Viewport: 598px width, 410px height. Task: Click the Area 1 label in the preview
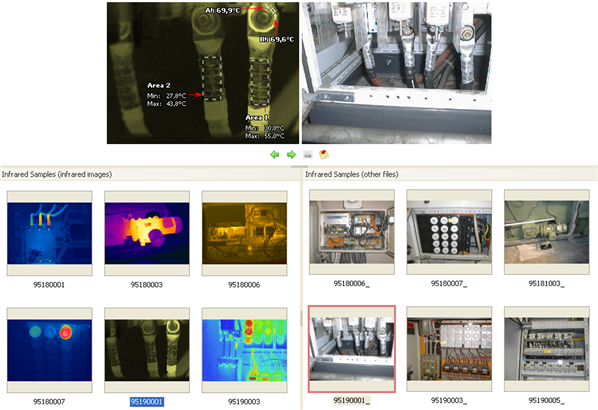point(257,117)
